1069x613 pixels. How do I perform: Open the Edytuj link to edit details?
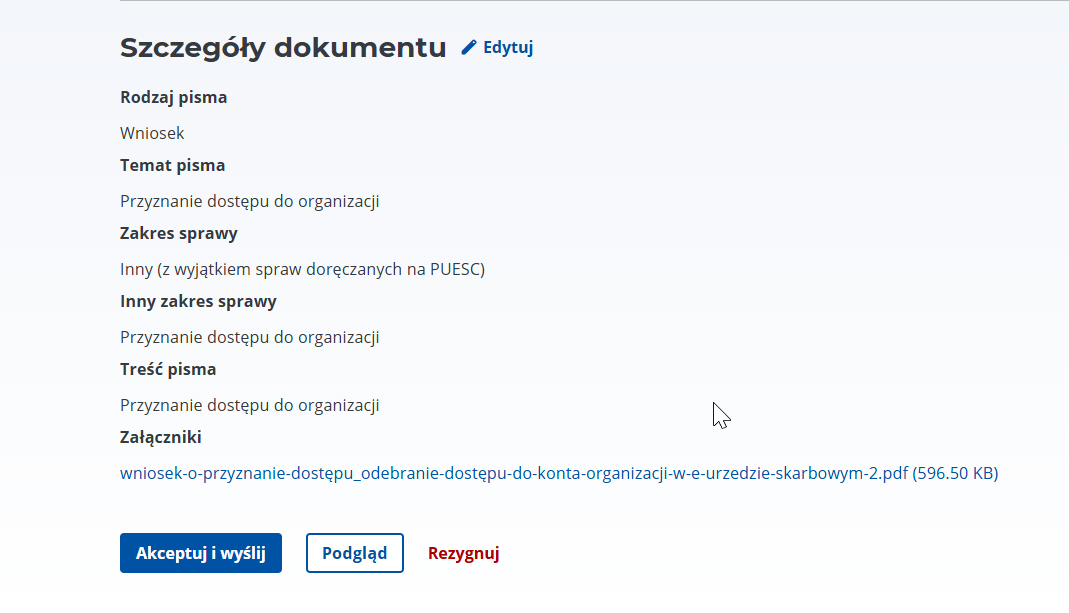coord(507,47)
